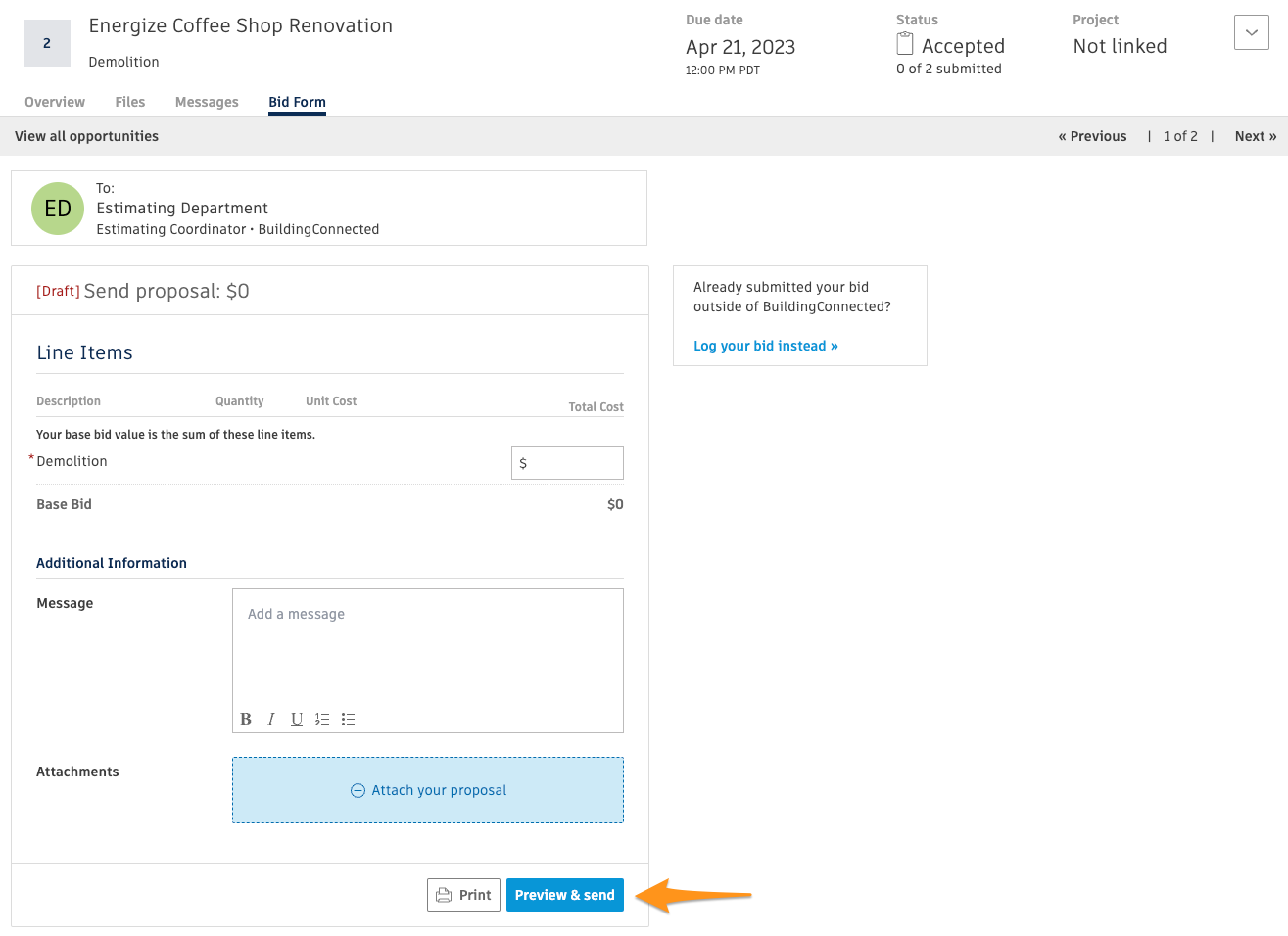Go to Previous opportunity
1288x936 pixels.
coord(1092,136)
